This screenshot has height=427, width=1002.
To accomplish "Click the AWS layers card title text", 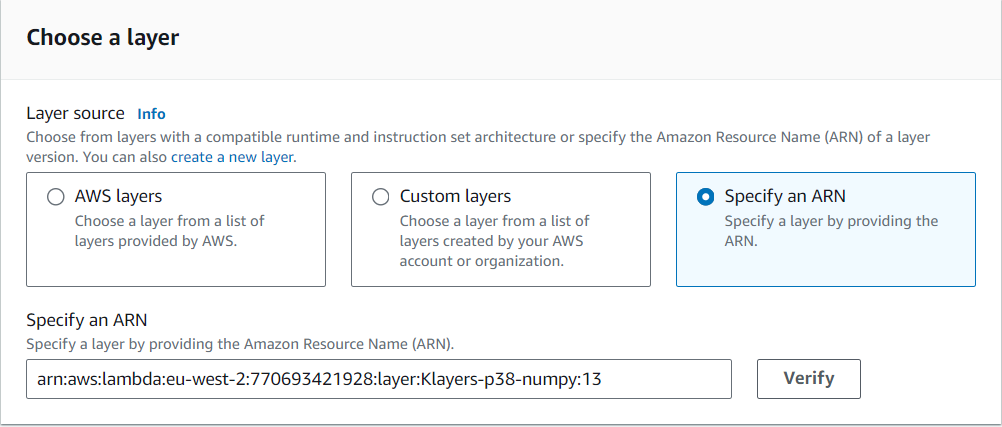I will (118, 196).
